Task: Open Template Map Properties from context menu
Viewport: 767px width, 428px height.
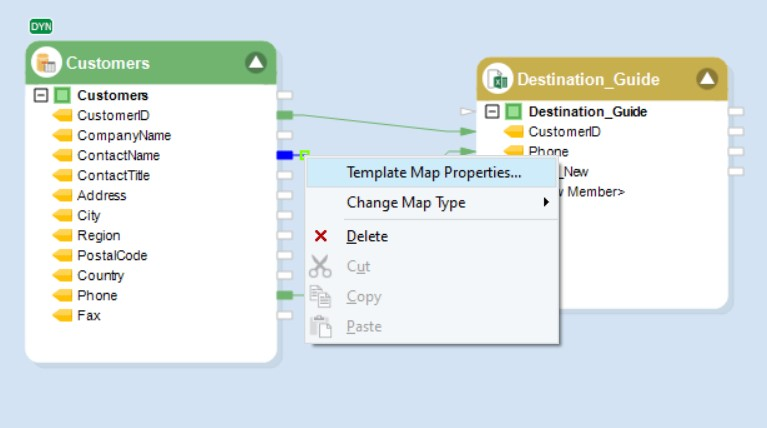Action: pyautogui.click(x=433, y=172)
